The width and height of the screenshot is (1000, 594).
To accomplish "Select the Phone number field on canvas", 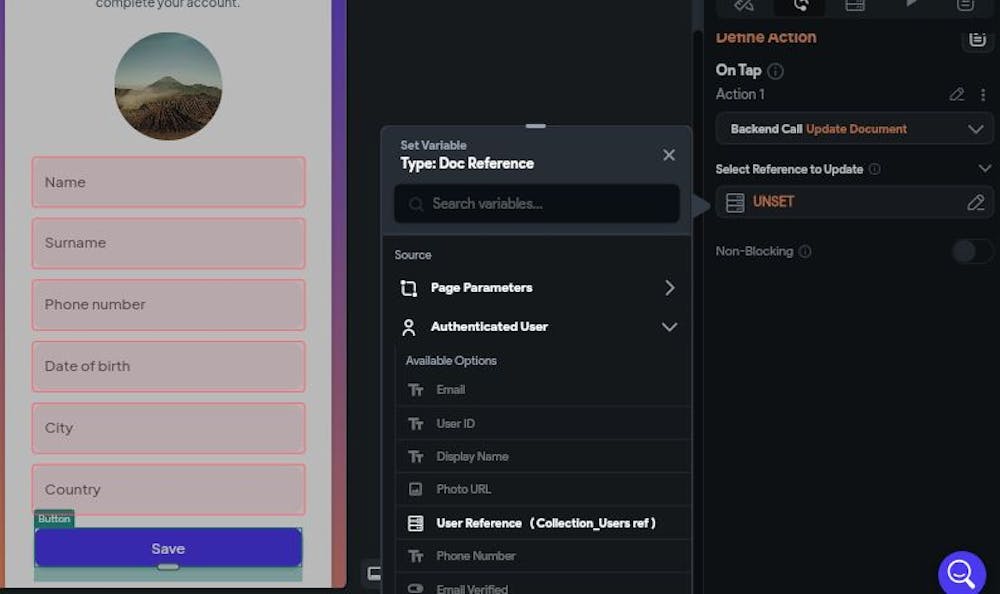I will click(x=168, y=305).
